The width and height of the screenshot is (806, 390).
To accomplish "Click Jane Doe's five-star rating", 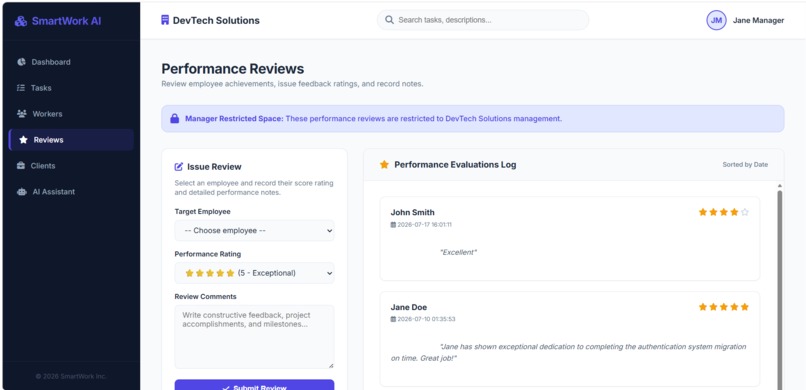I will coord(724,307).
